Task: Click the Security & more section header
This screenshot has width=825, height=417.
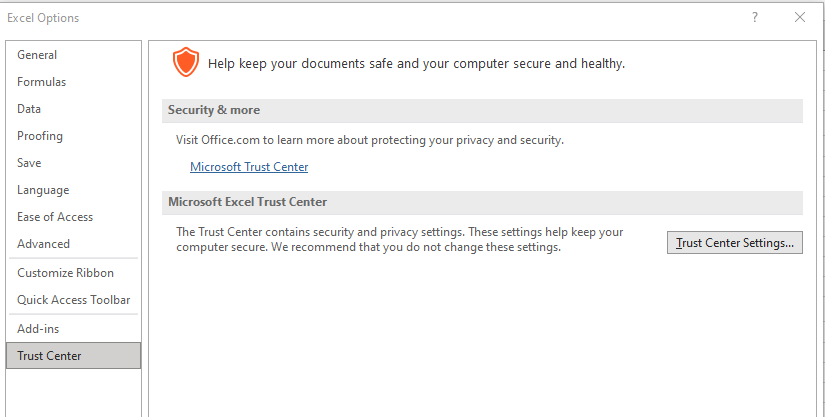Action: [214, 110]
